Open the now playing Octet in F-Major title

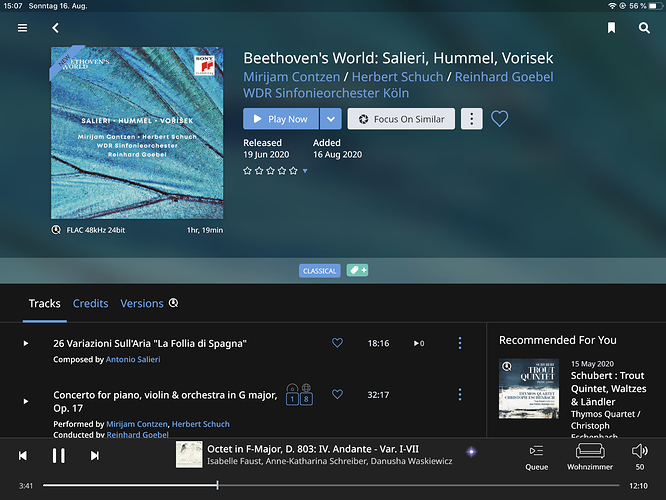click(313, 449)
